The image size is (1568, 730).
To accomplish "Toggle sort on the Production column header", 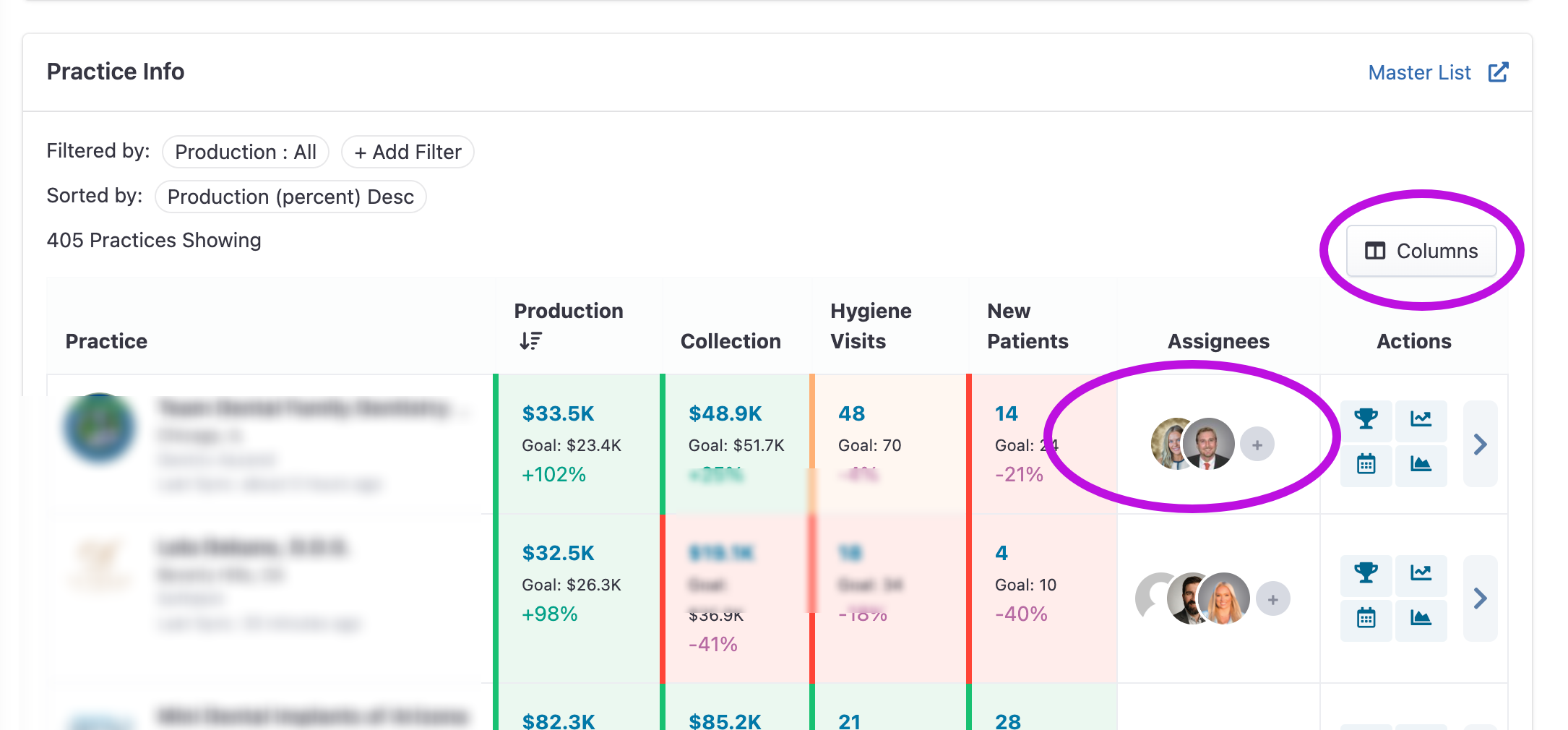I will click(x=568, y=326).
